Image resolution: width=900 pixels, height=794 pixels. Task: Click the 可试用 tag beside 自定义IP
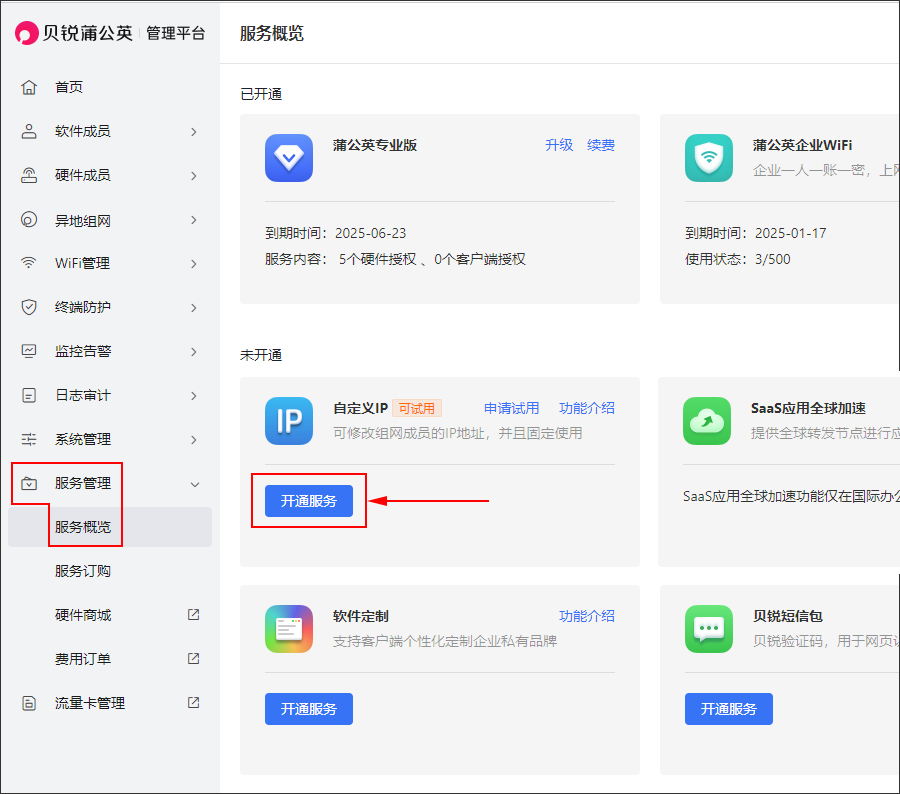417,408
